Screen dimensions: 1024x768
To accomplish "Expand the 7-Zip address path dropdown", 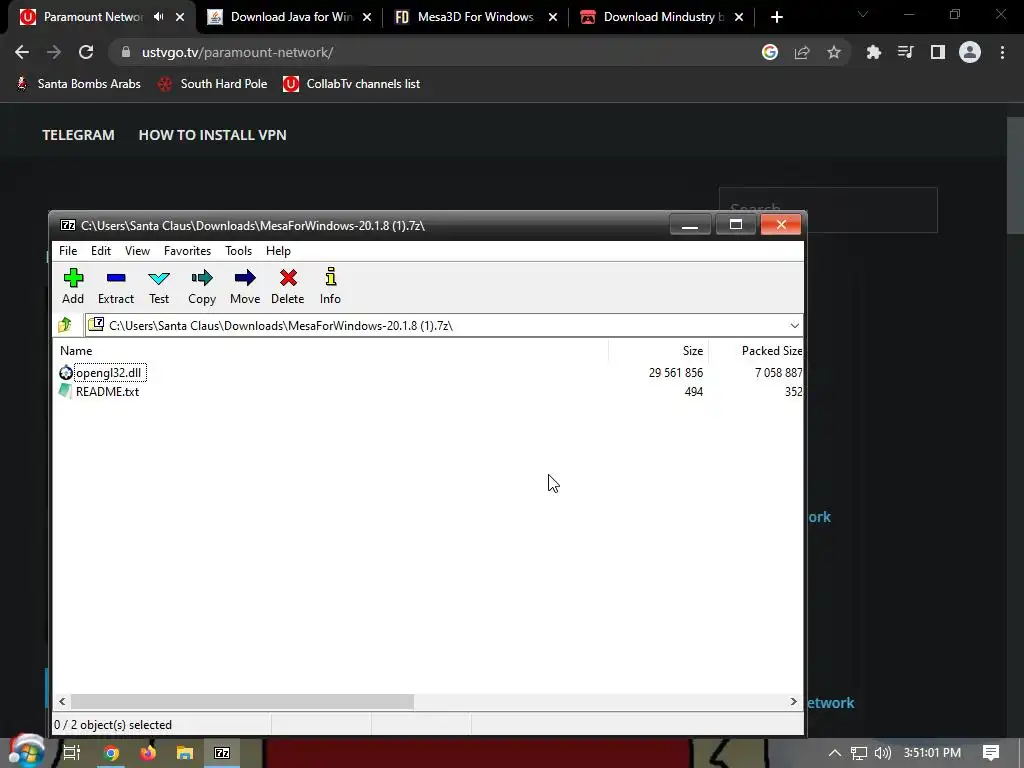I will tap(794, 325).
